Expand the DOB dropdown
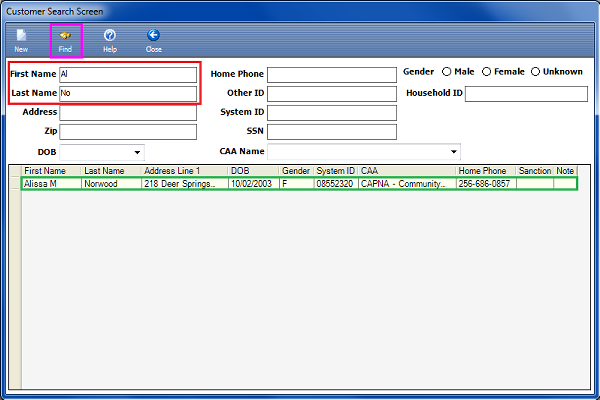The width and height of the screenshot is (600, 400). (x=137, y=152)
